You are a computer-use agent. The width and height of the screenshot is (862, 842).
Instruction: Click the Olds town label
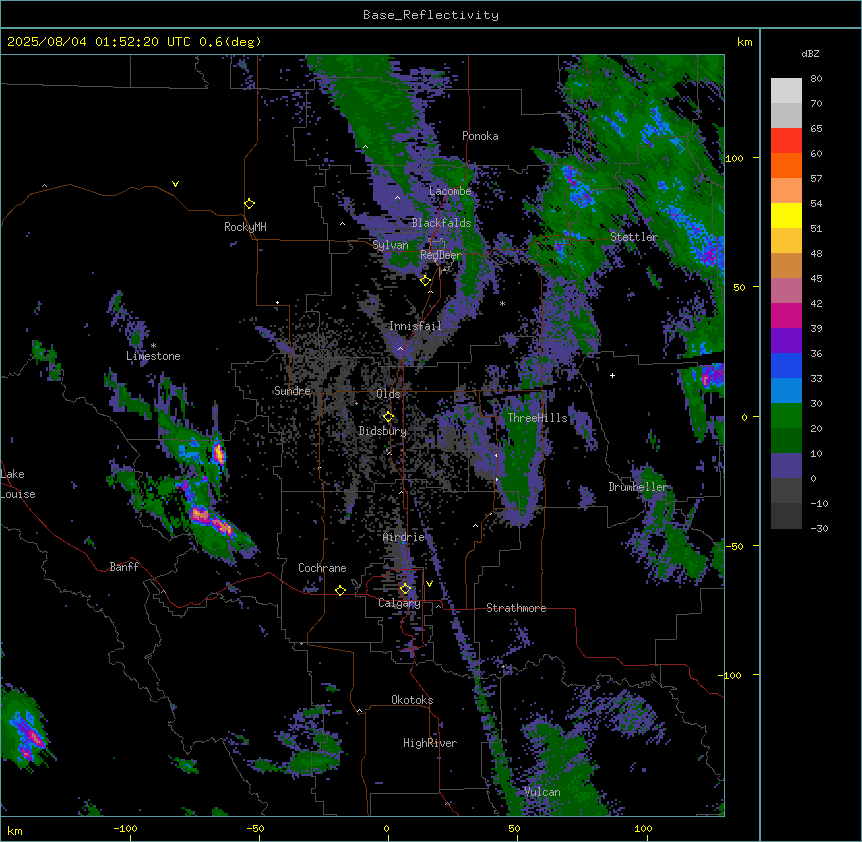388,394
